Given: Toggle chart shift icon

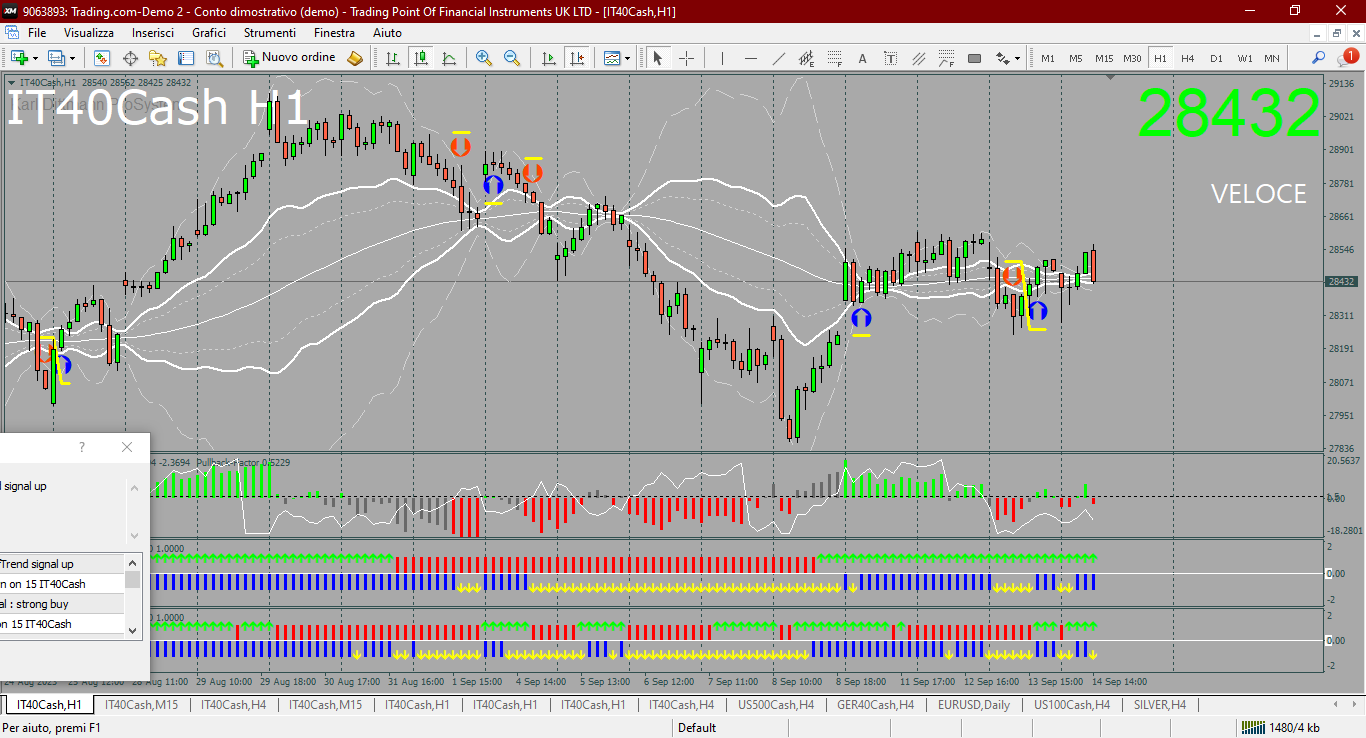Looking at the screenshot, I should point(576,58).
